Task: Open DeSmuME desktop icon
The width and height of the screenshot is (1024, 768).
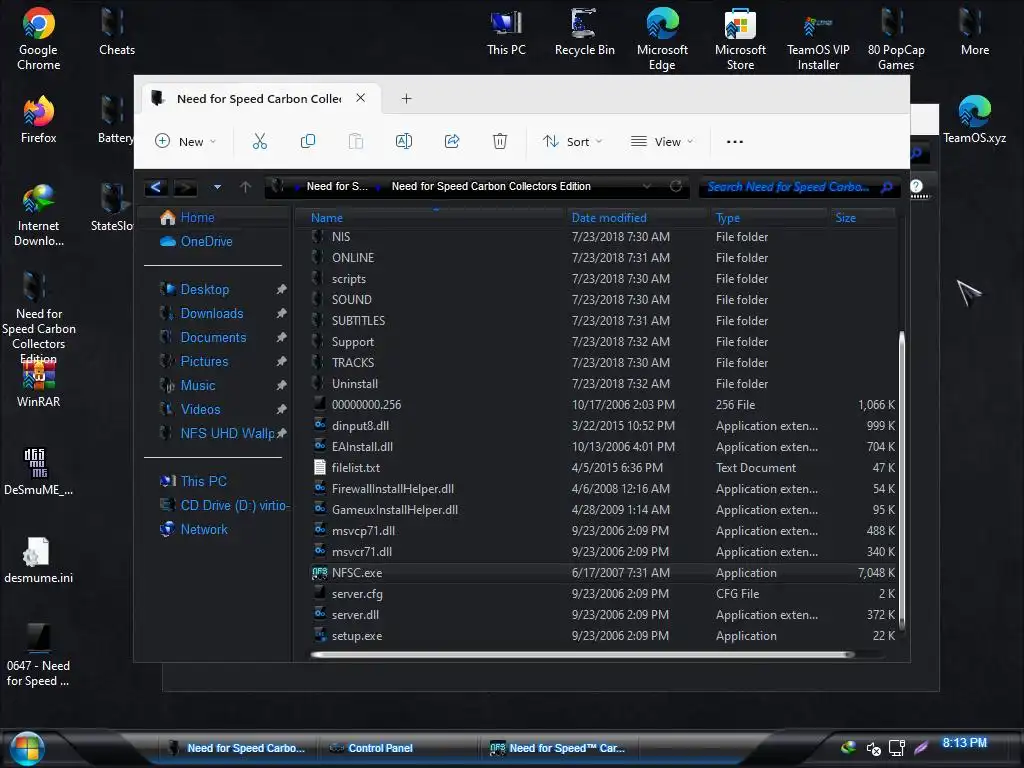Action: pyautogui.click(x=39, y=471)
